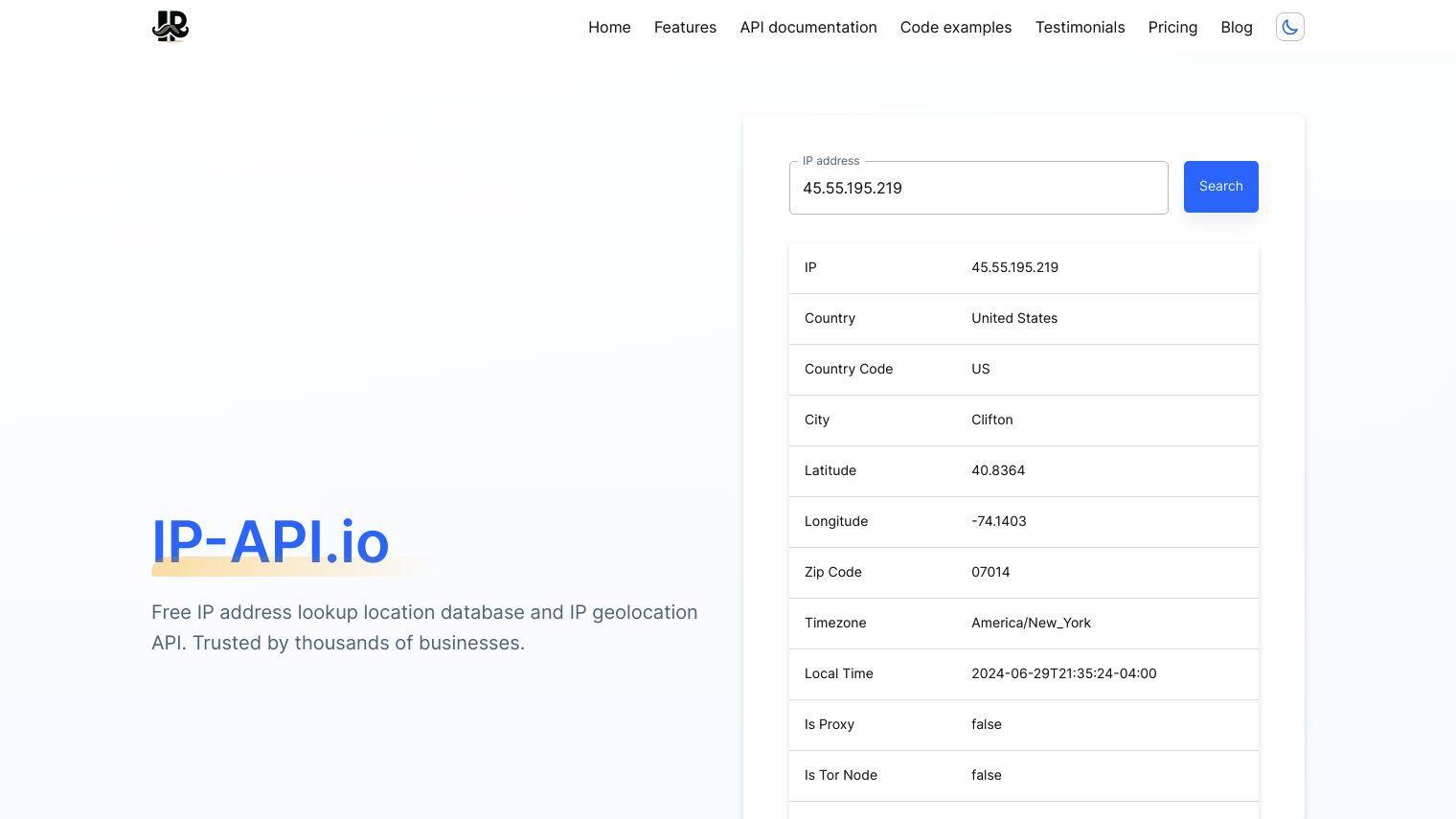The image size is (1456, 819).
Task: Click the Country label cell
Action: (830, 319)
